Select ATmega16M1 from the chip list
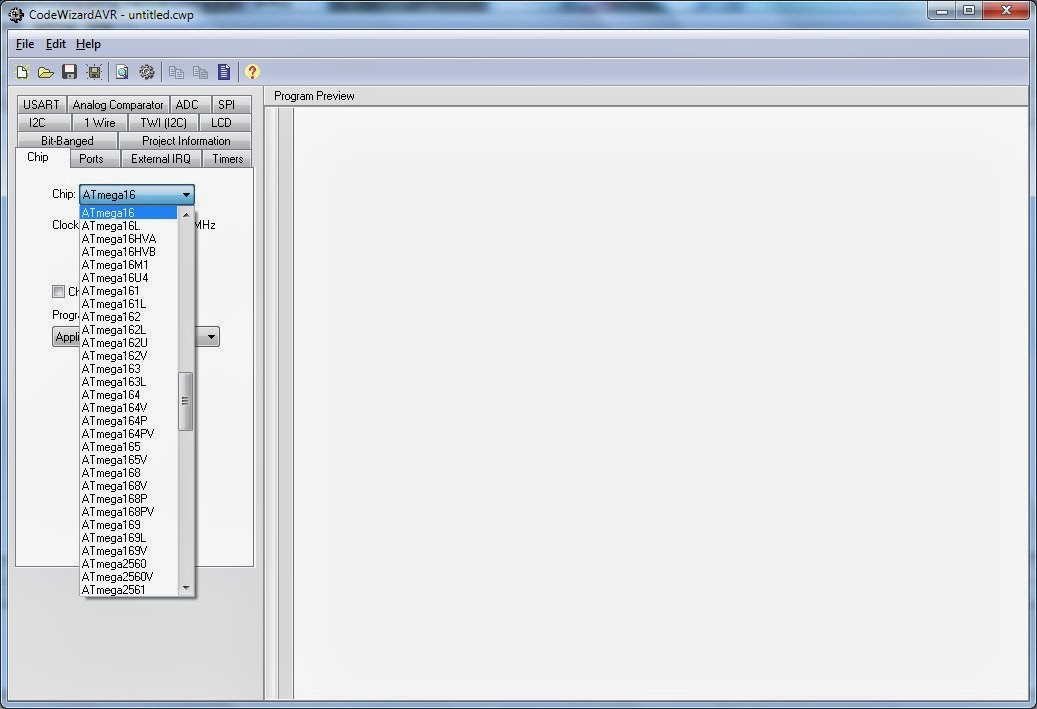The width and height of the screenshot is (1037, 709). point(128,265)
